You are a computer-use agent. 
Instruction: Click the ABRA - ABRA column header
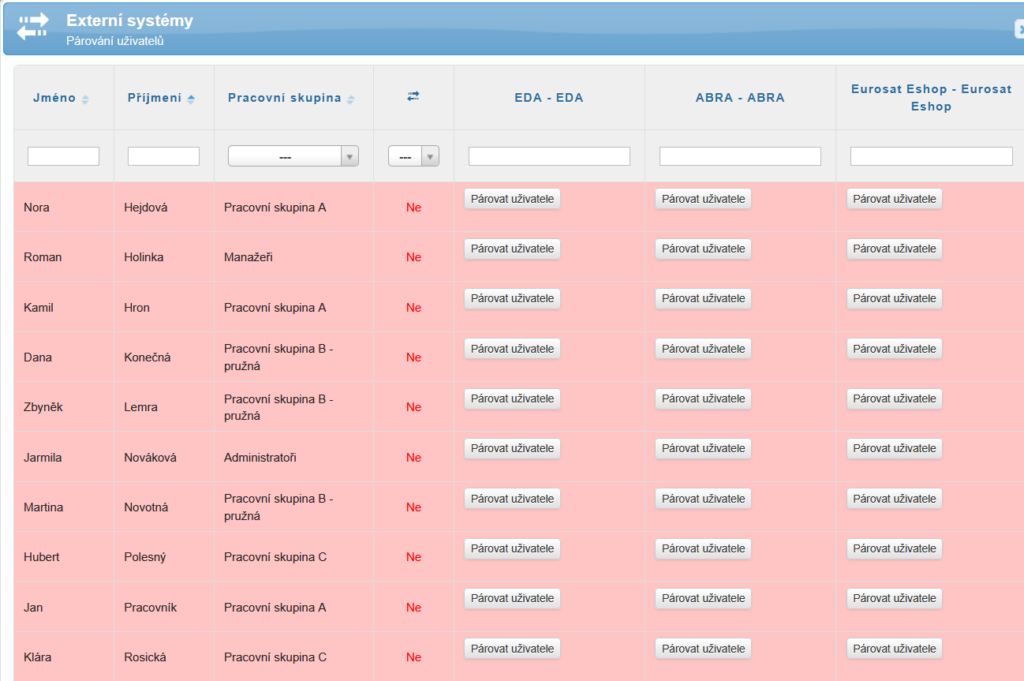coord(740,97)
